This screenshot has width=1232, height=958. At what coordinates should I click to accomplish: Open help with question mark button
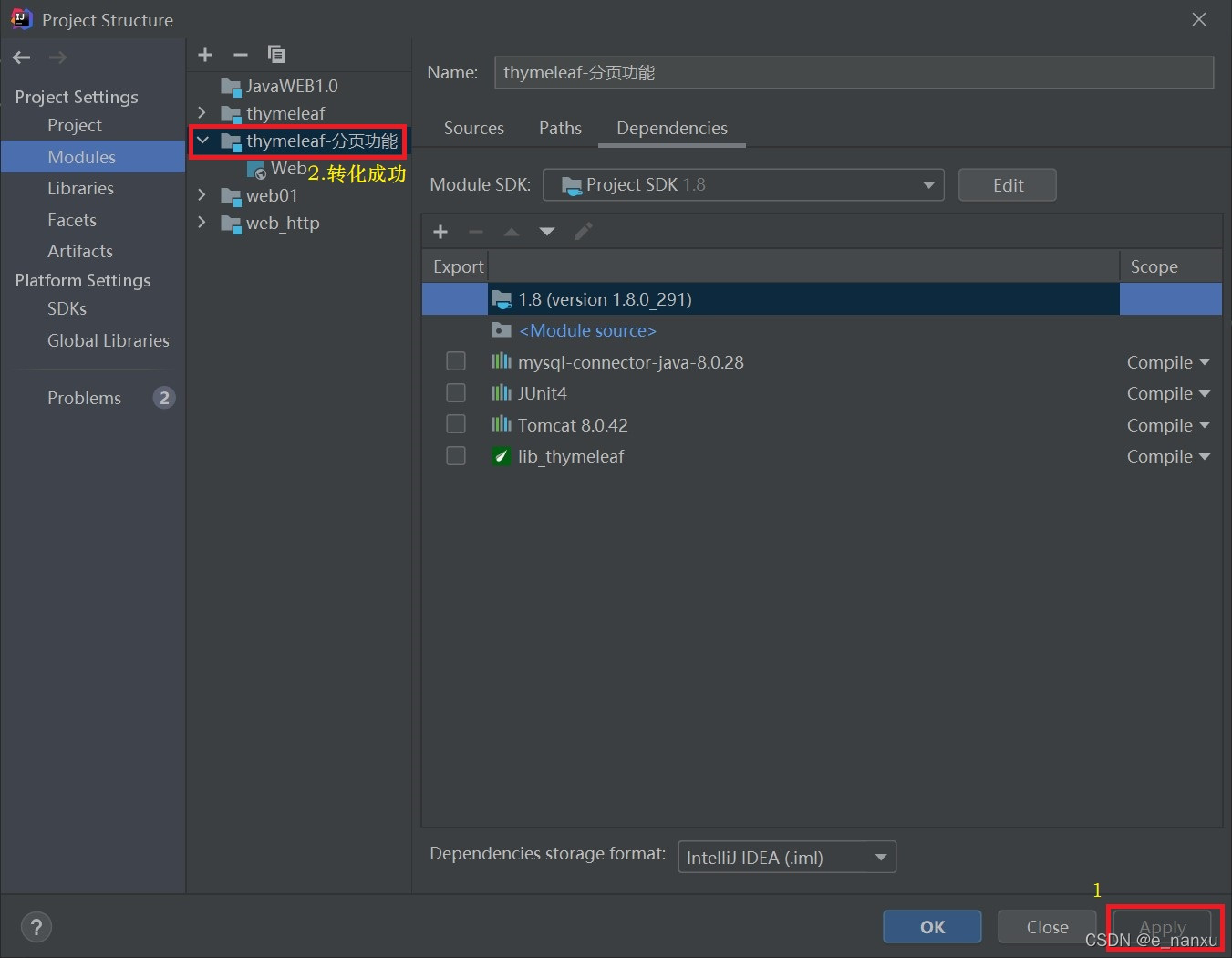point(36,928)
